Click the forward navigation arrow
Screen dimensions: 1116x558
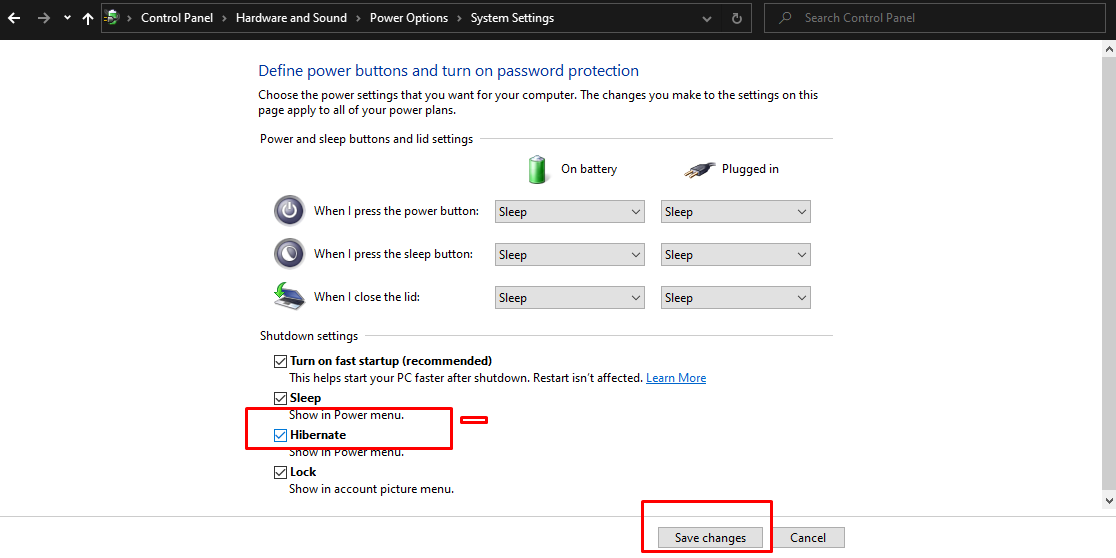click(43, 19)
